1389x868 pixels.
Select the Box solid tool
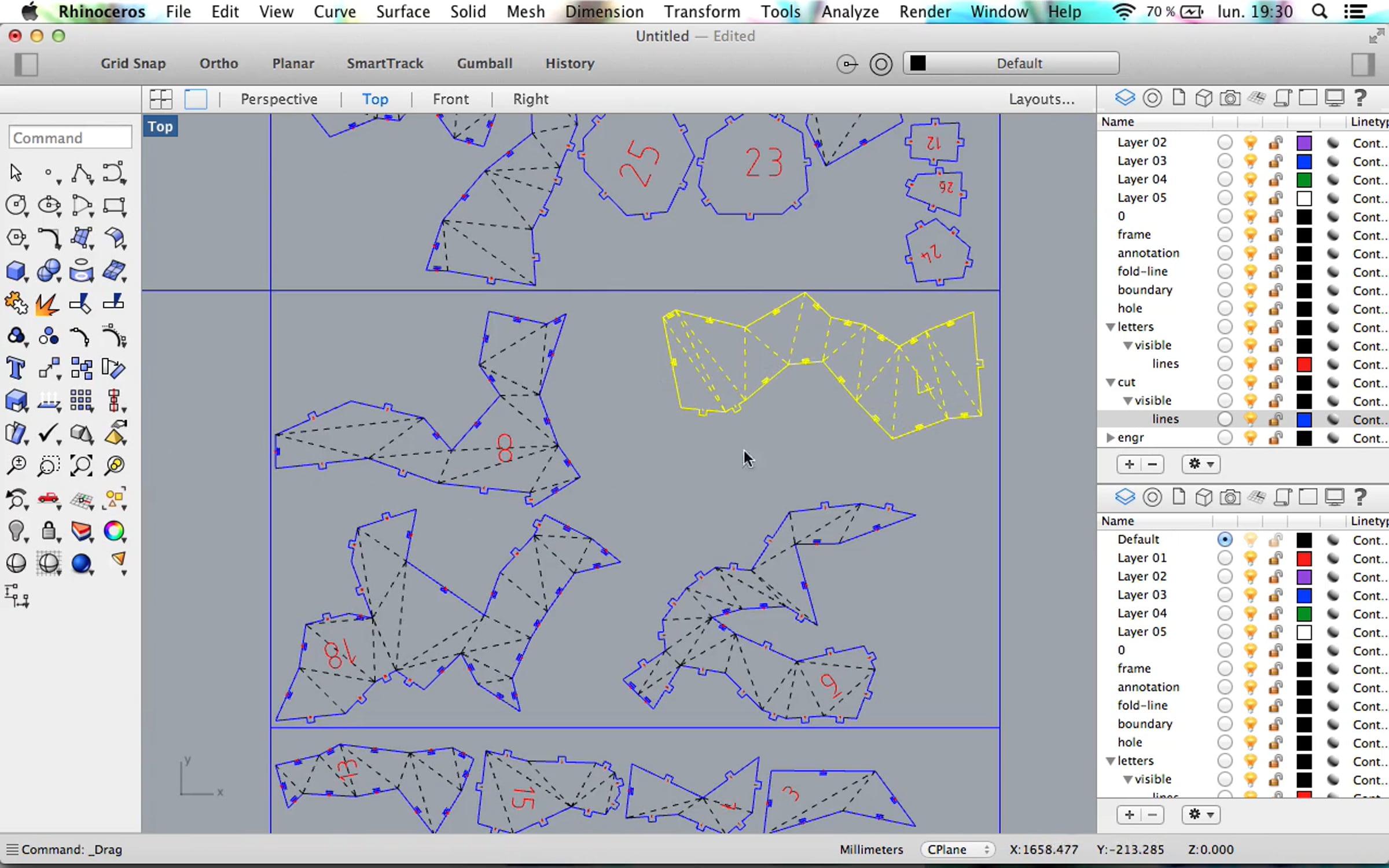(16, 270)
